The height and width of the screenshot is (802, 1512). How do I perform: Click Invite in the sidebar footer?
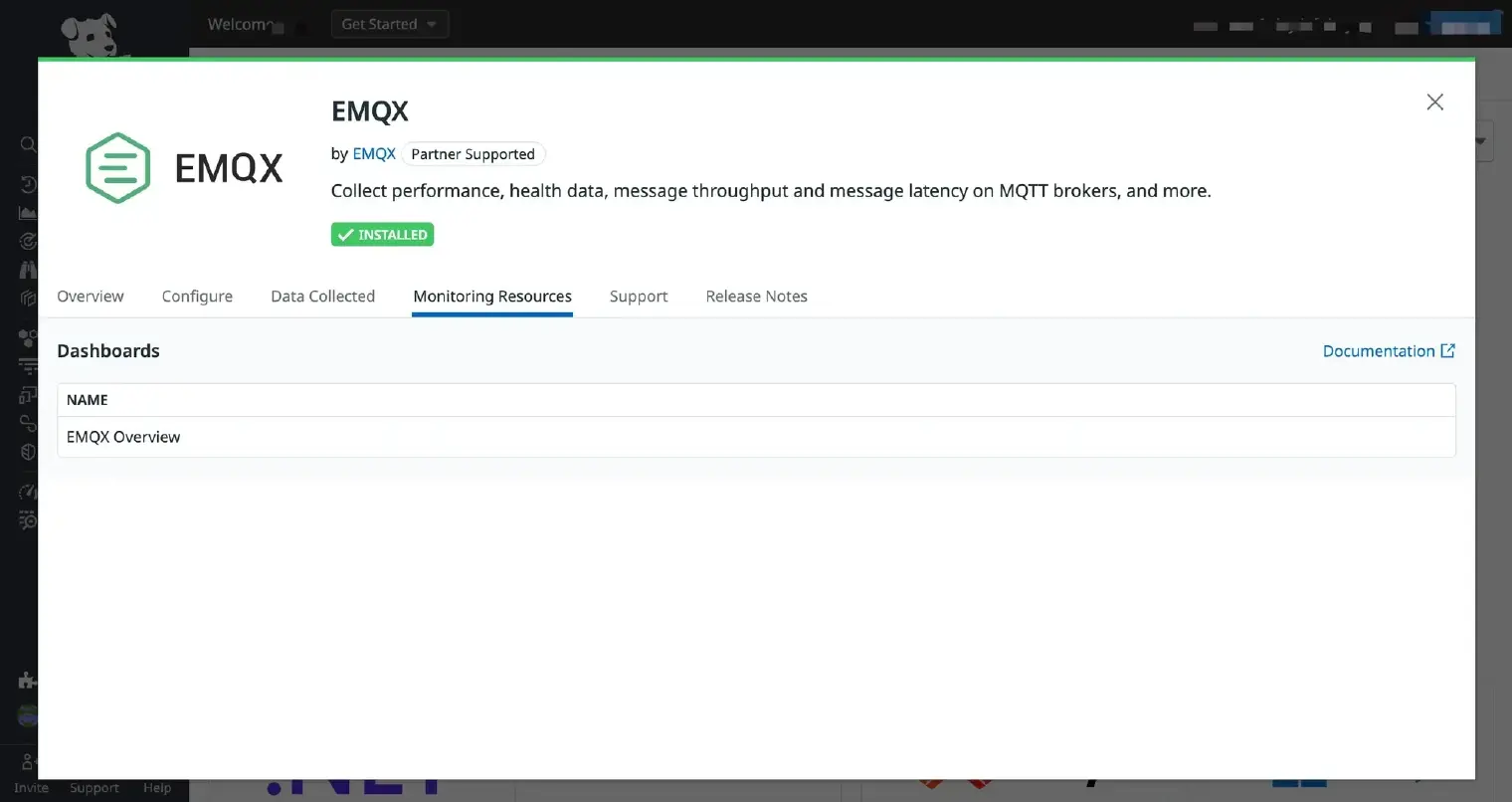pyautogui.click(x=31, y=788)
